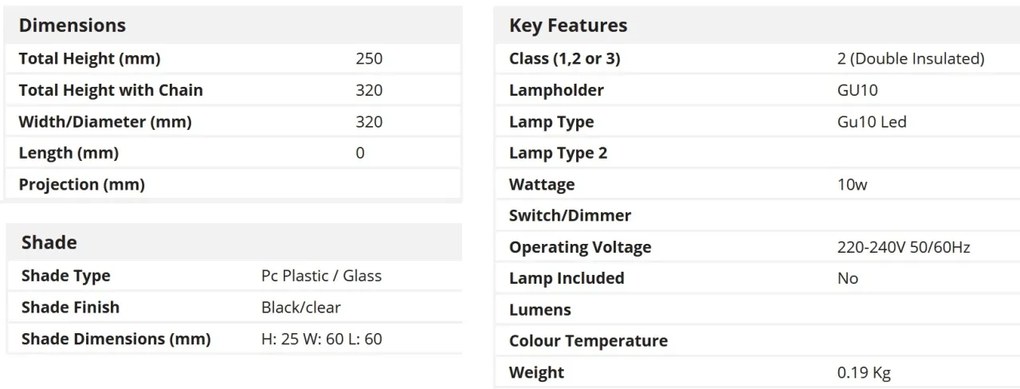Click the Width/Diameter (mm) label
1020x389 pixels.
105,122
